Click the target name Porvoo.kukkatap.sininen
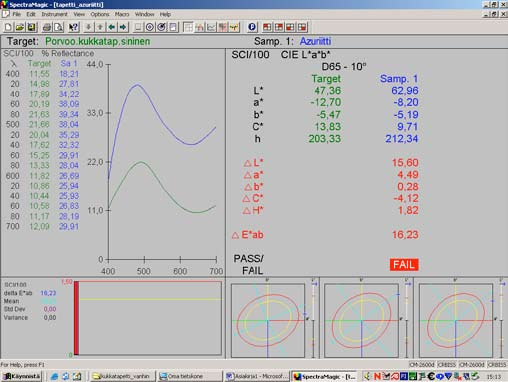This screenshot has height=382, width=508. coord(97,41)
